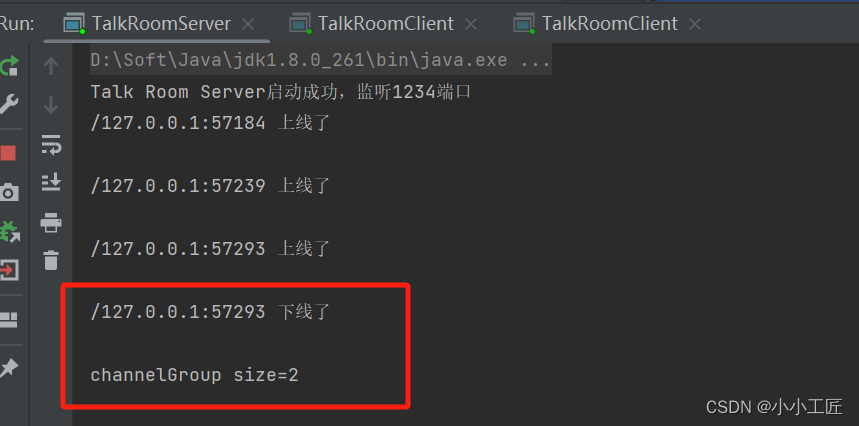The height and width of the screenshot is (426, 859).
Task: Stop the running process with red square
Action: coord(8,153)
